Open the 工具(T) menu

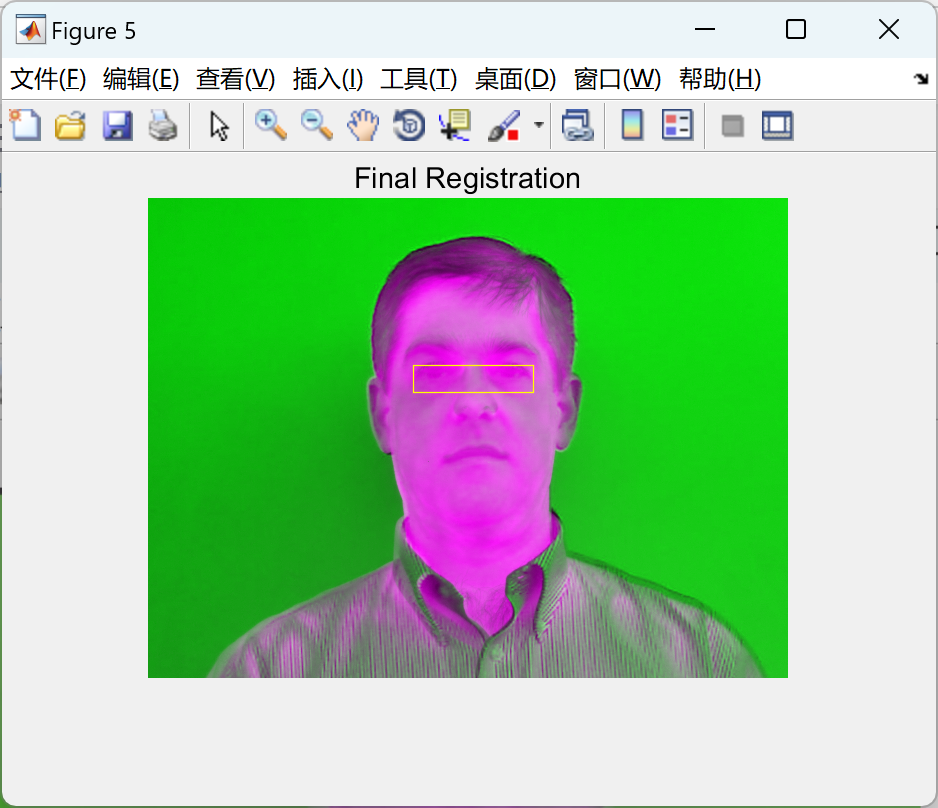pos(419,79)
